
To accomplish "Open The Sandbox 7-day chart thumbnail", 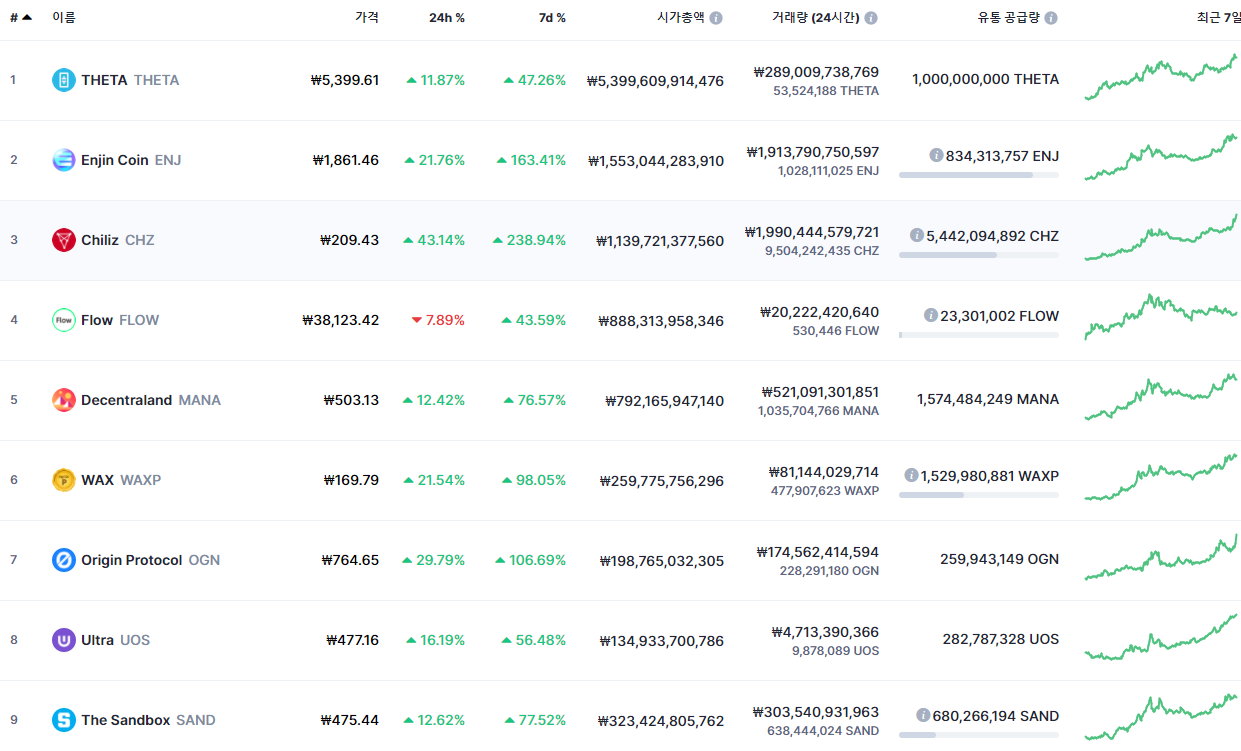I will pyautogui.click(x=1162, y=718).
